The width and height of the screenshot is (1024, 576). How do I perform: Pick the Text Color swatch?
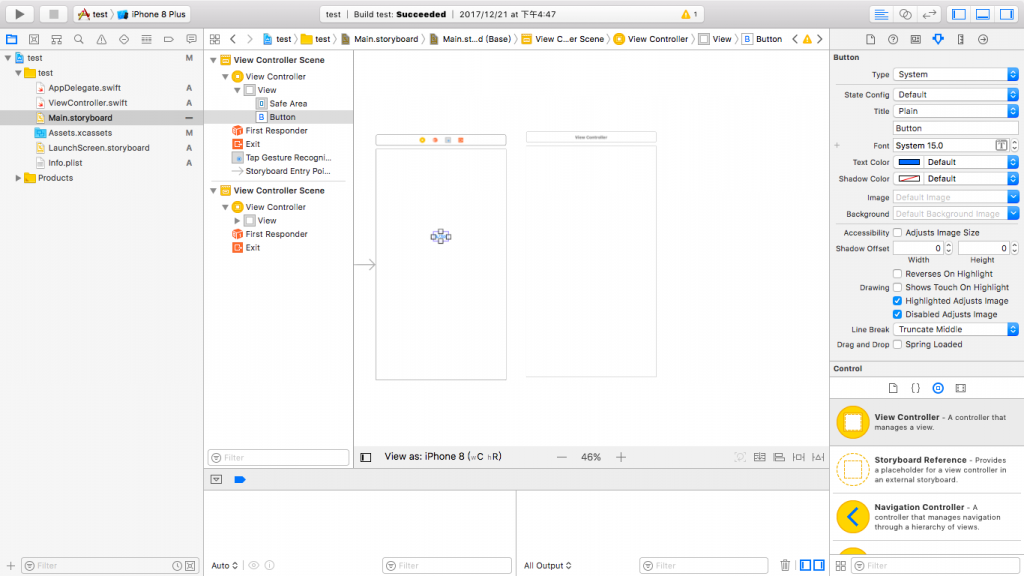(909, 162)
